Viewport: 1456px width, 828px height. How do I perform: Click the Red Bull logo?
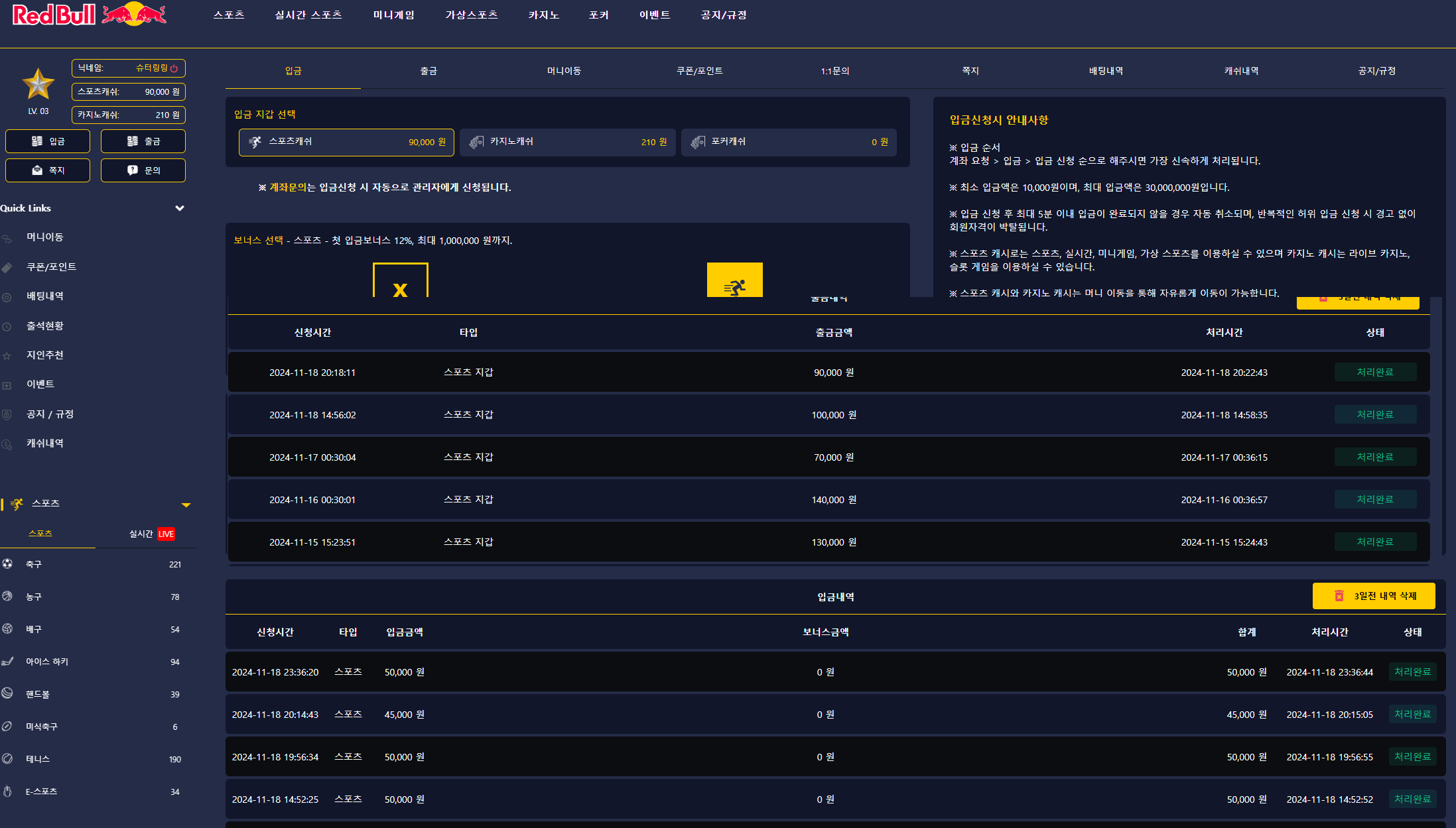[x=90, y=15]
